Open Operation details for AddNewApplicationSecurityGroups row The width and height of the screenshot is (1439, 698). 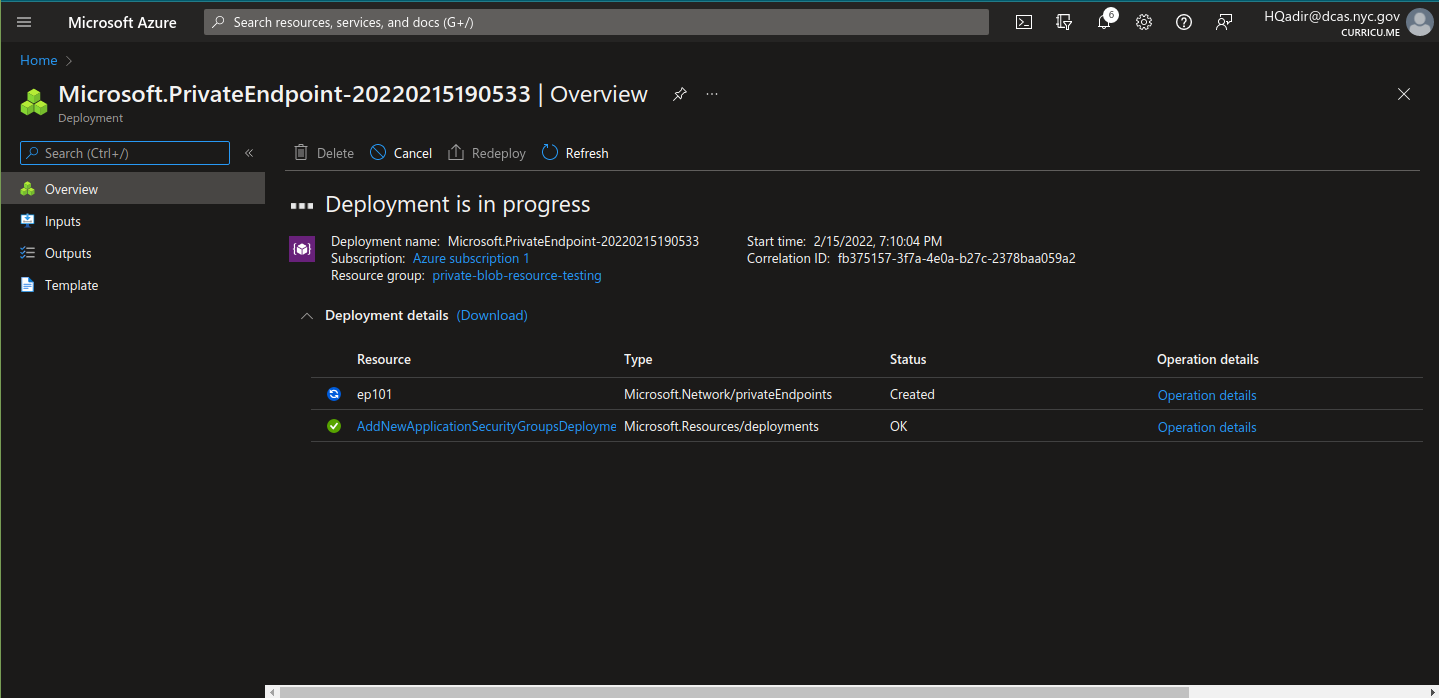(x=1207, y=427)
